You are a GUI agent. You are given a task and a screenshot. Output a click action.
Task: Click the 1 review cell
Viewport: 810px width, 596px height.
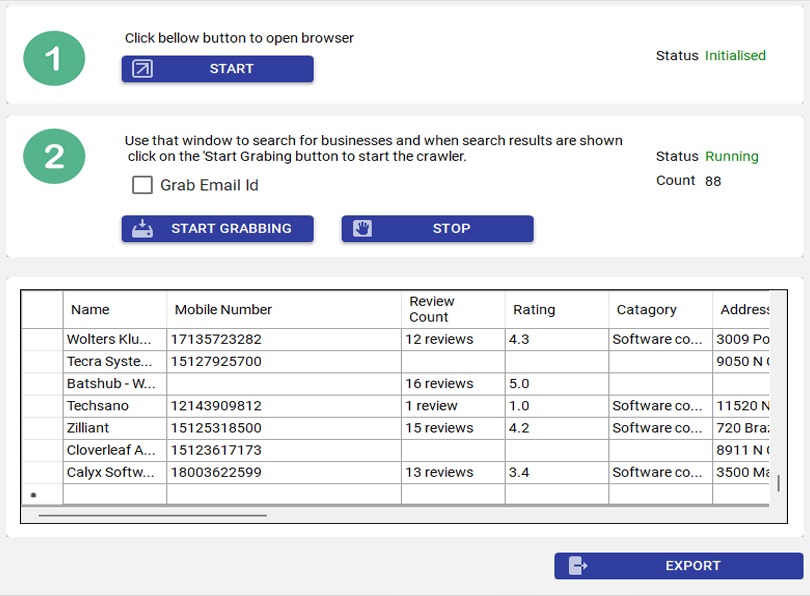[x=453, y=406]
